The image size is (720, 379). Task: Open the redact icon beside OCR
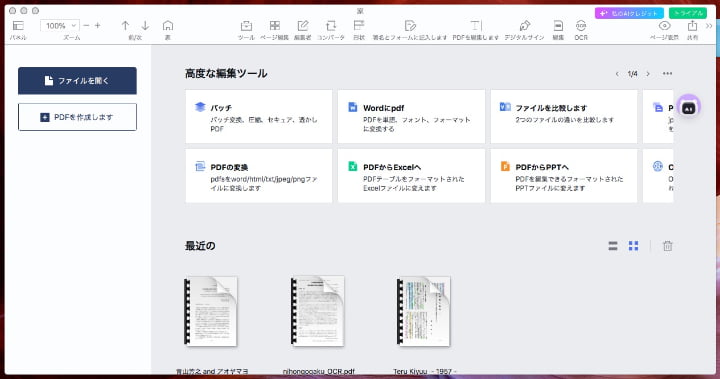[x=558, y=26]
